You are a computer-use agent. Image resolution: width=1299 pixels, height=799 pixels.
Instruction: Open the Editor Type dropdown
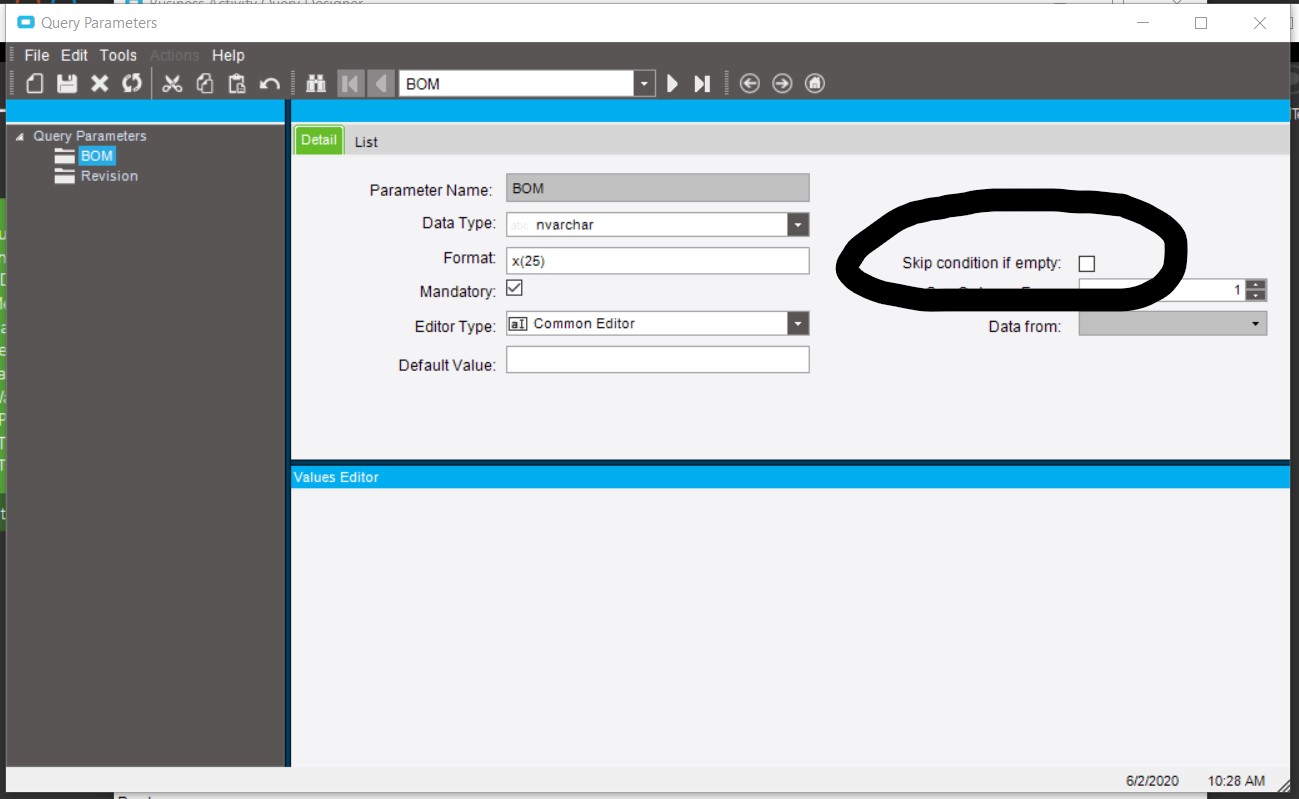[797, 323]
